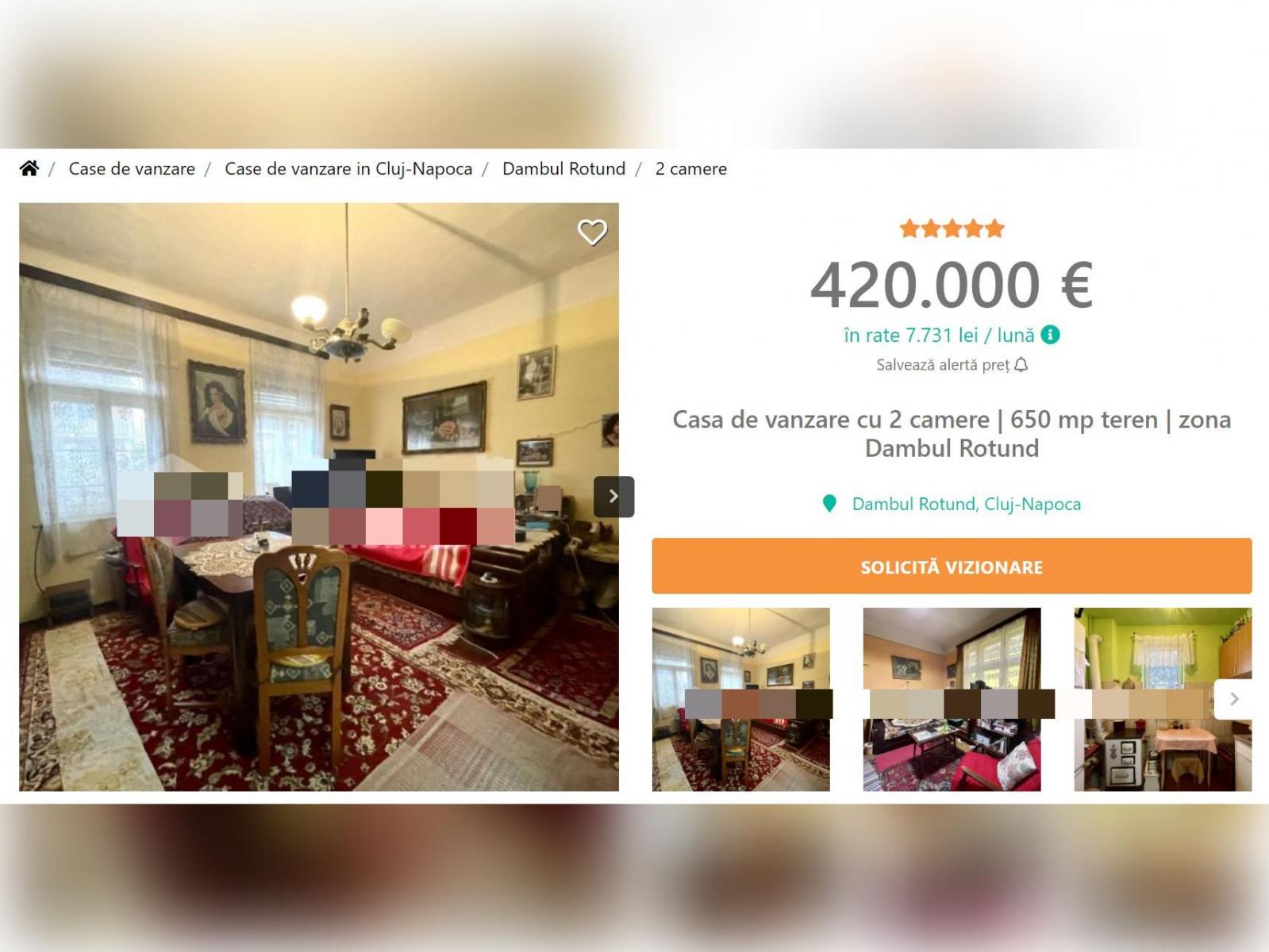Add listing to favorites with heart icon

592,232
